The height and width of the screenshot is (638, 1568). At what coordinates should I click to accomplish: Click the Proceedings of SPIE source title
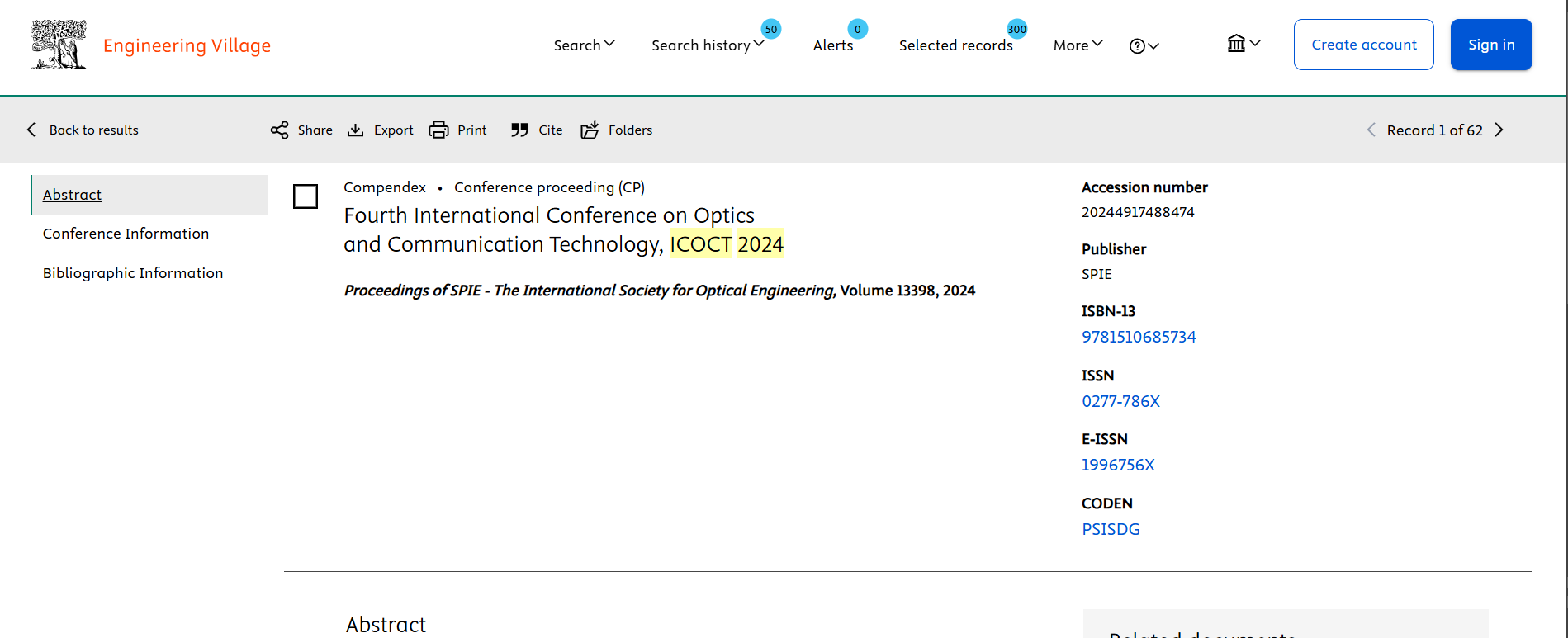click(x=590, y=291)
